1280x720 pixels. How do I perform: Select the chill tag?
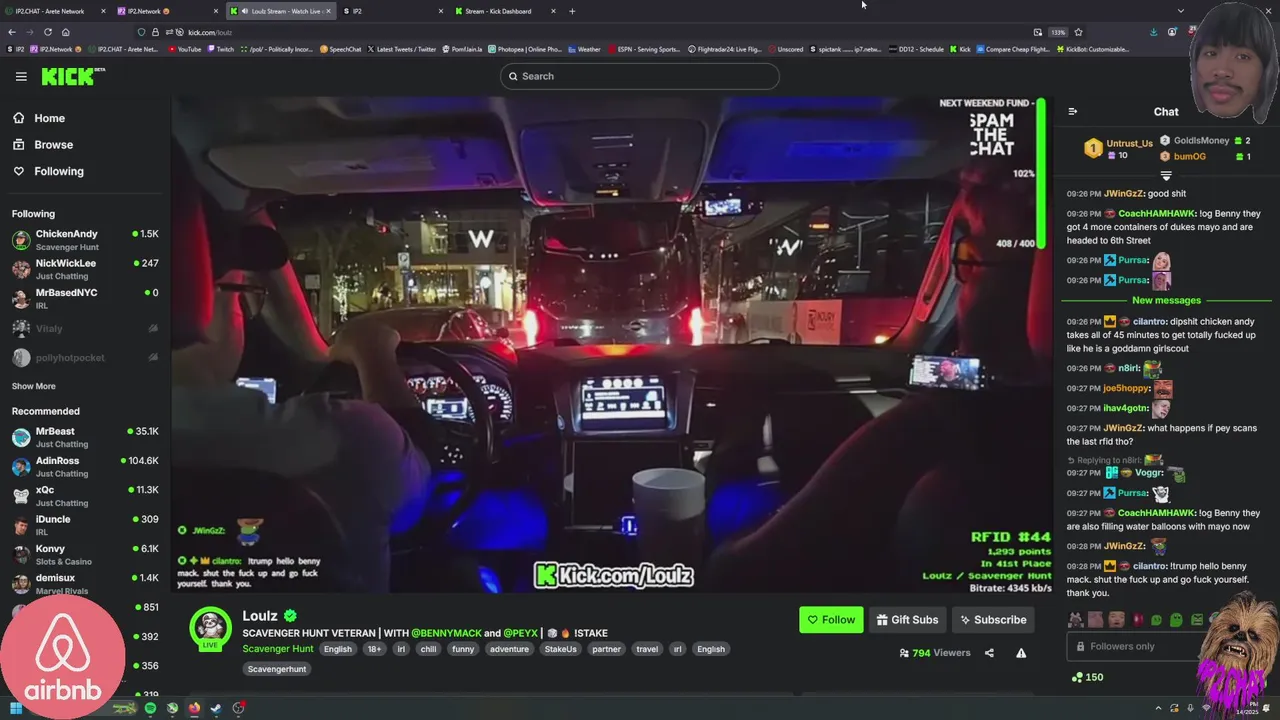tap(428, 649)
